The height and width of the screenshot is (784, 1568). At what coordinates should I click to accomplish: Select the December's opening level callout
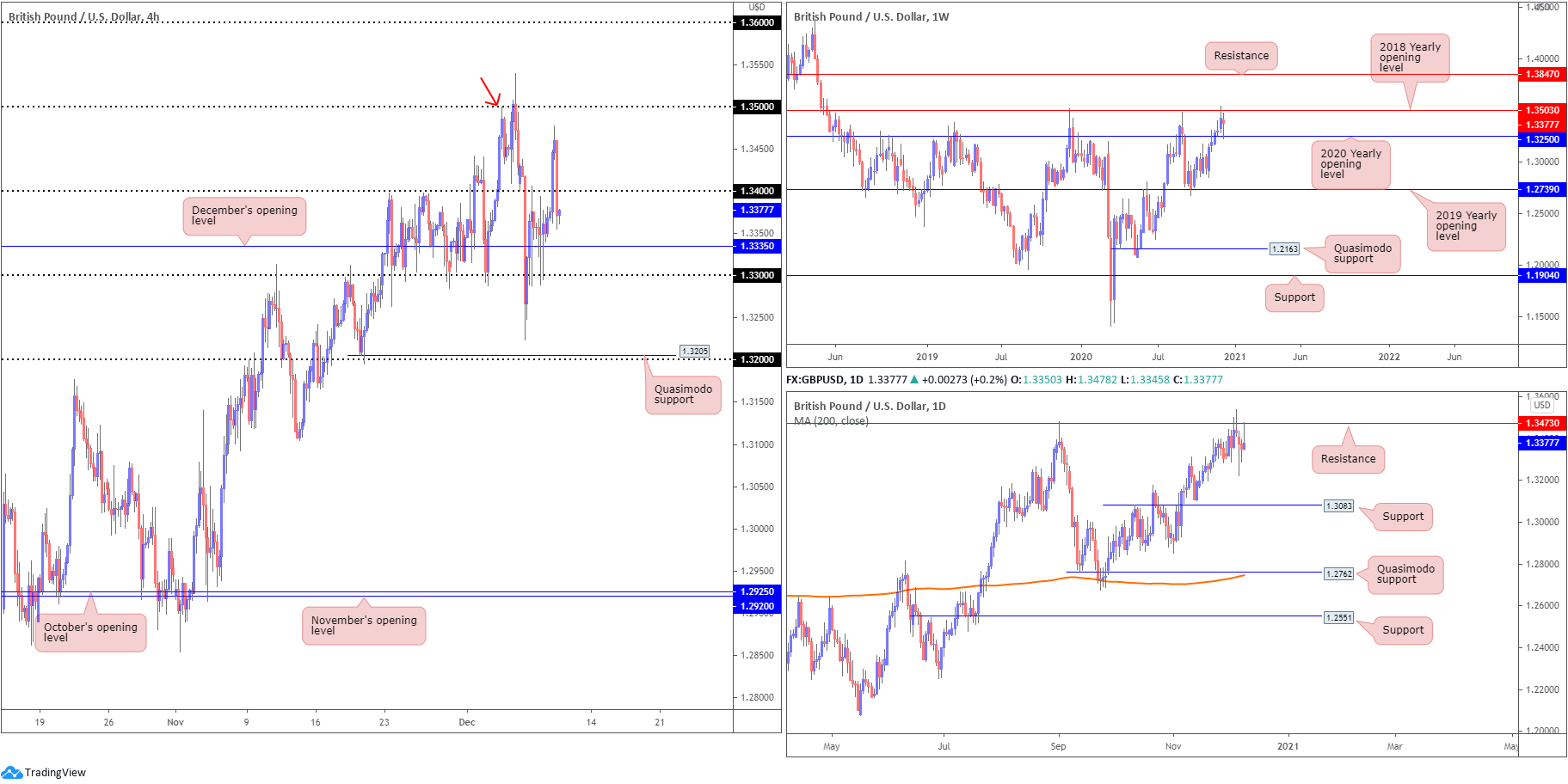[244, 216]
